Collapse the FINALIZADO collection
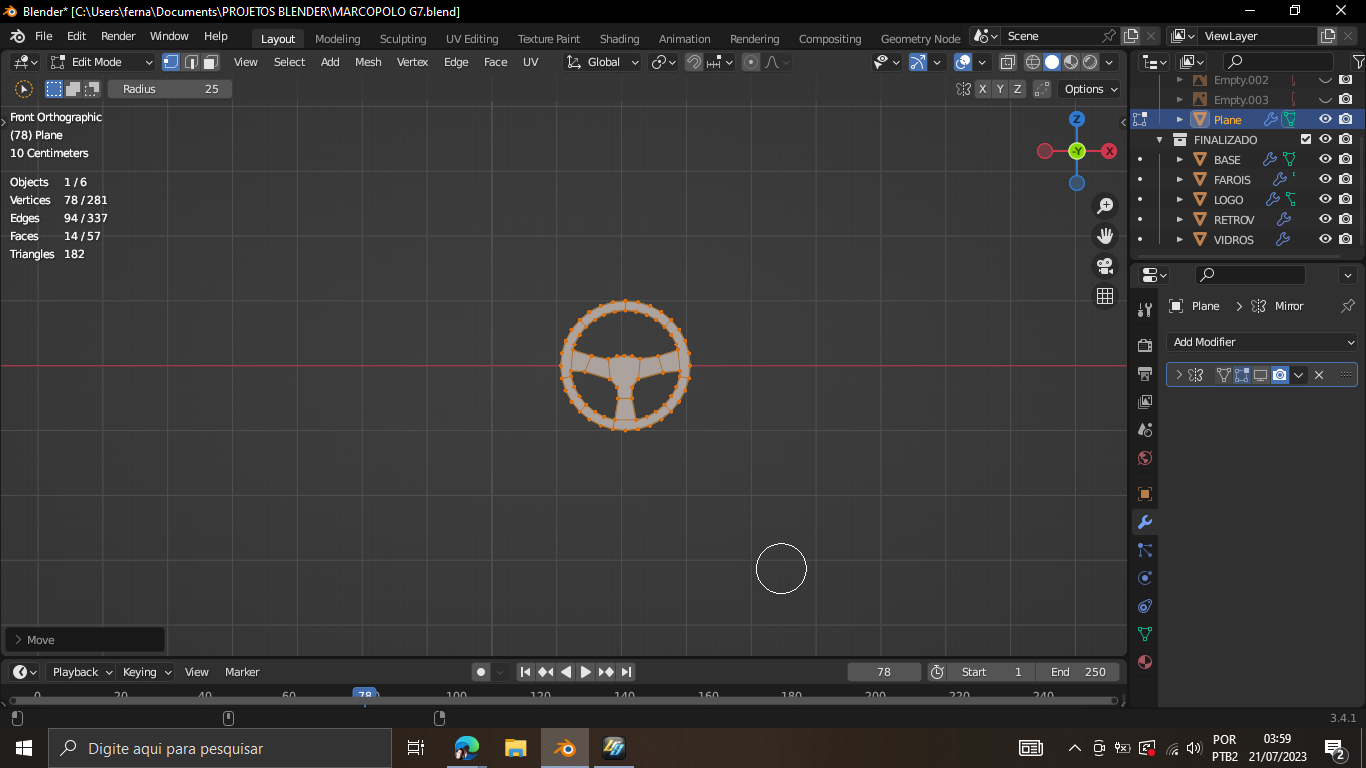The image size is (1366, 768). coord(1160,139)
